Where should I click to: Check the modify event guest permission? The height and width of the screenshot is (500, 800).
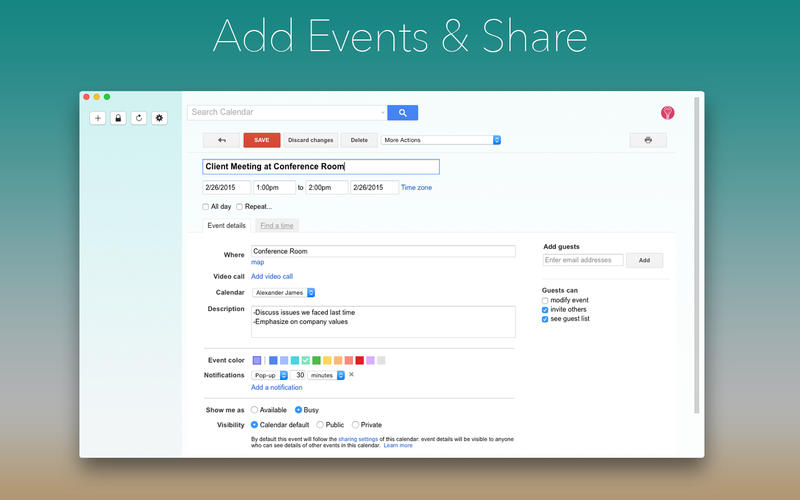pos(545,300)
